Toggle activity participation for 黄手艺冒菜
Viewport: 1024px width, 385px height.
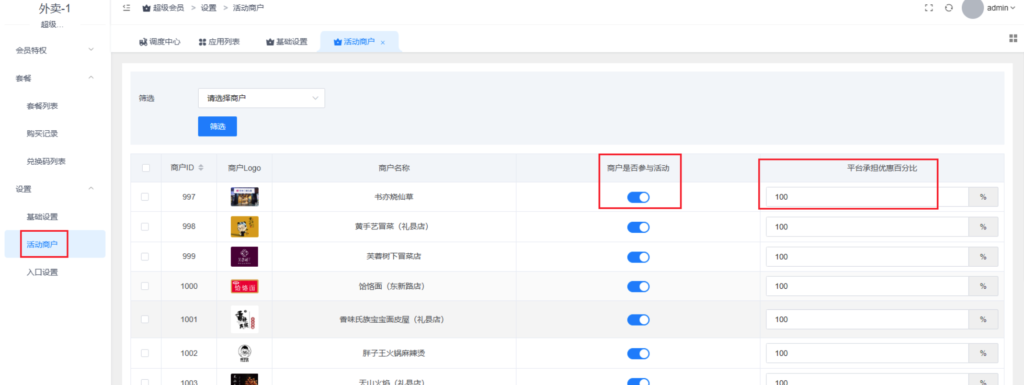coord(638,227)
